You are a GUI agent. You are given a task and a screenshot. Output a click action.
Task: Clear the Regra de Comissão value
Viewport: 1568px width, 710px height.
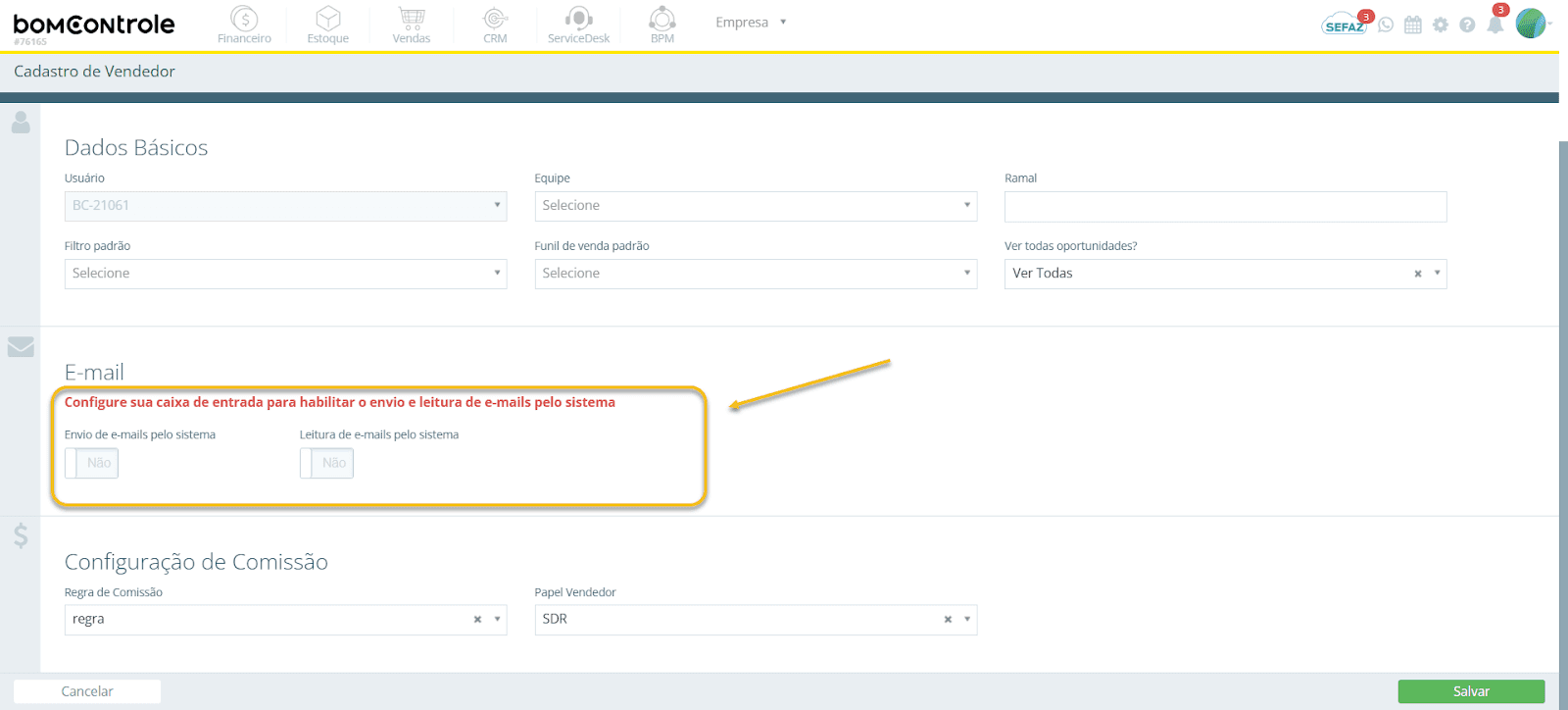[477, 620]
